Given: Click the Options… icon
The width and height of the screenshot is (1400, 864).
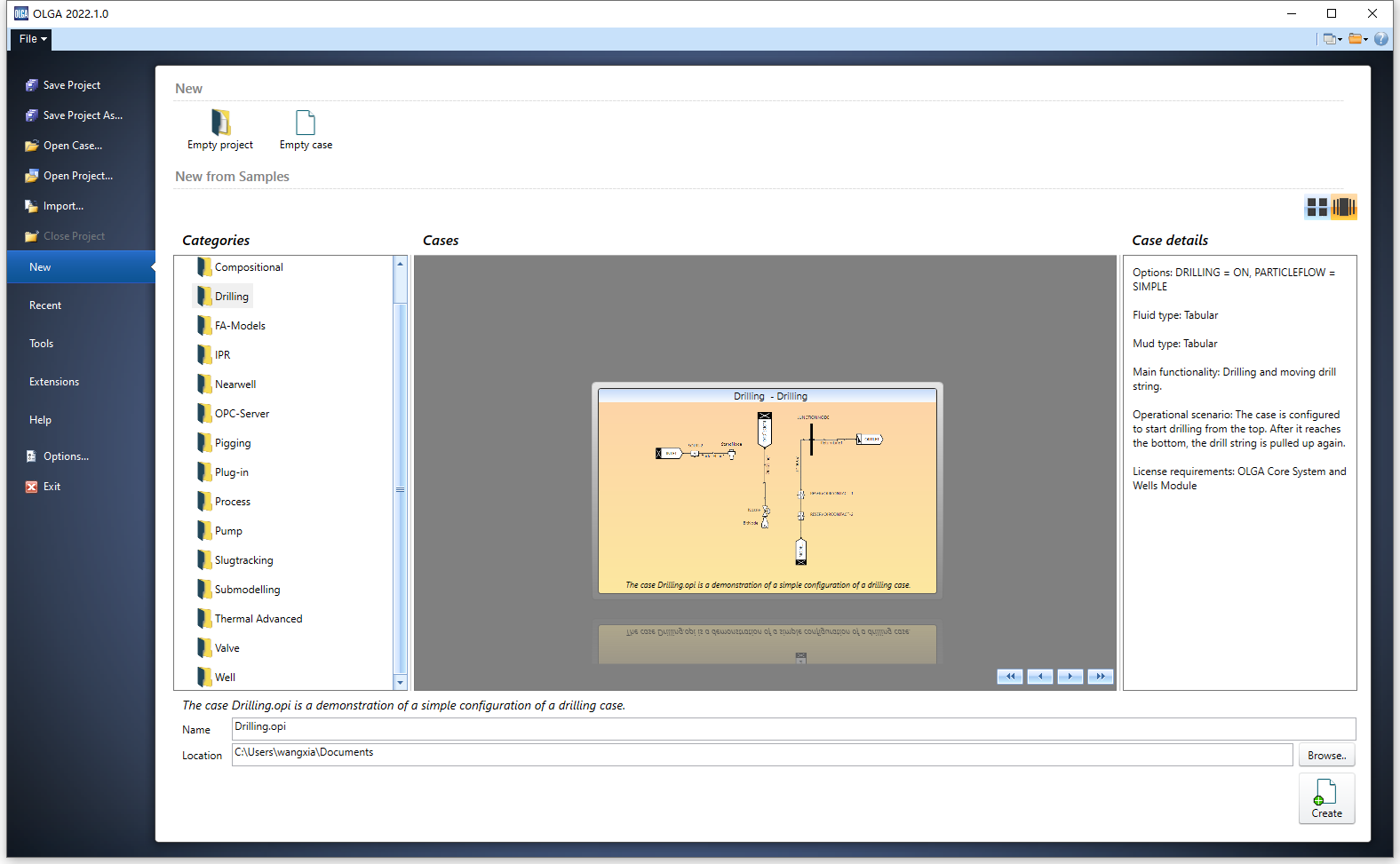Looking at the screenshot, I should tap(32, 456).
